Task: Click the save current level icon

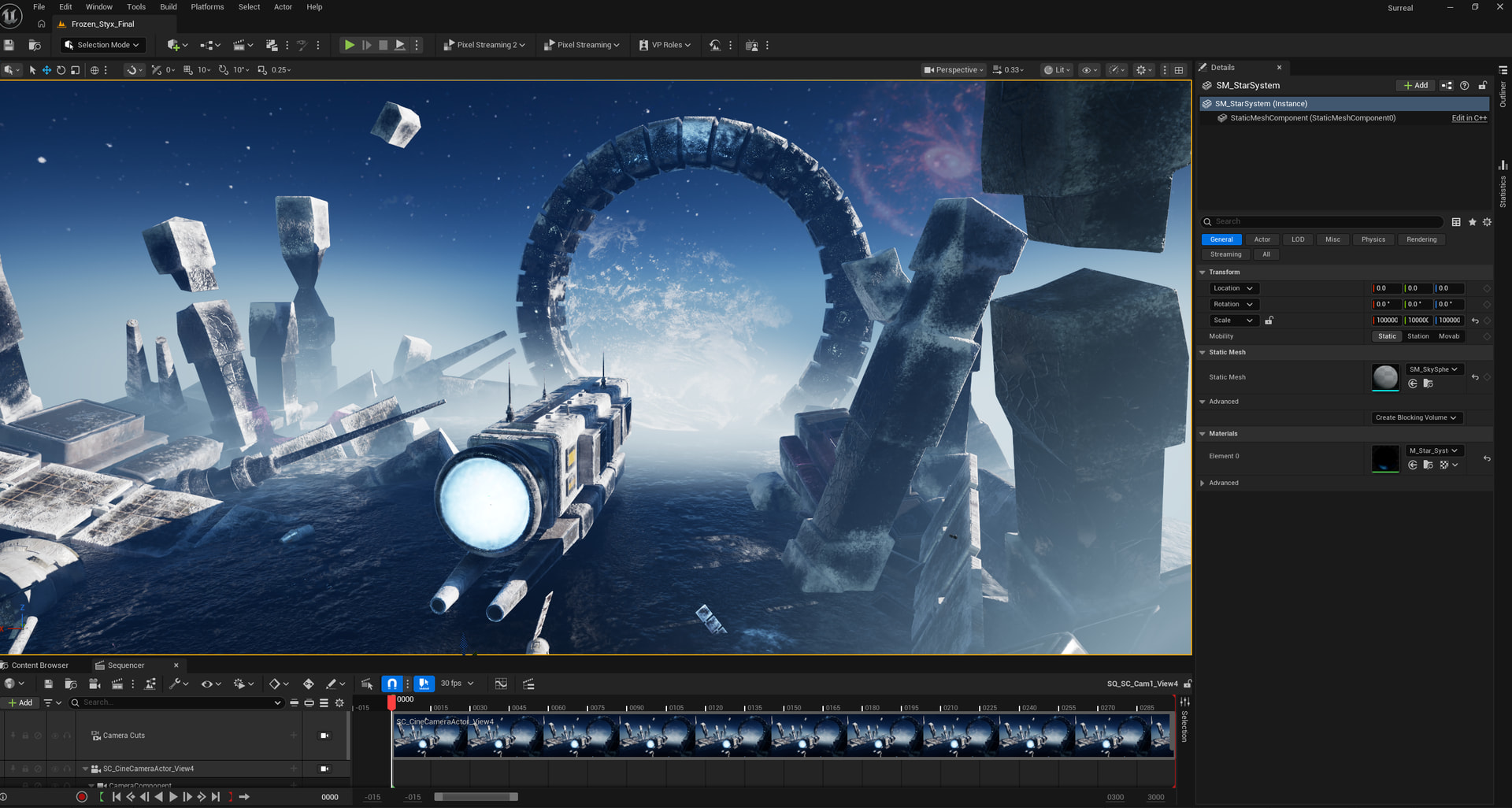Action: [x=9, y=45]
